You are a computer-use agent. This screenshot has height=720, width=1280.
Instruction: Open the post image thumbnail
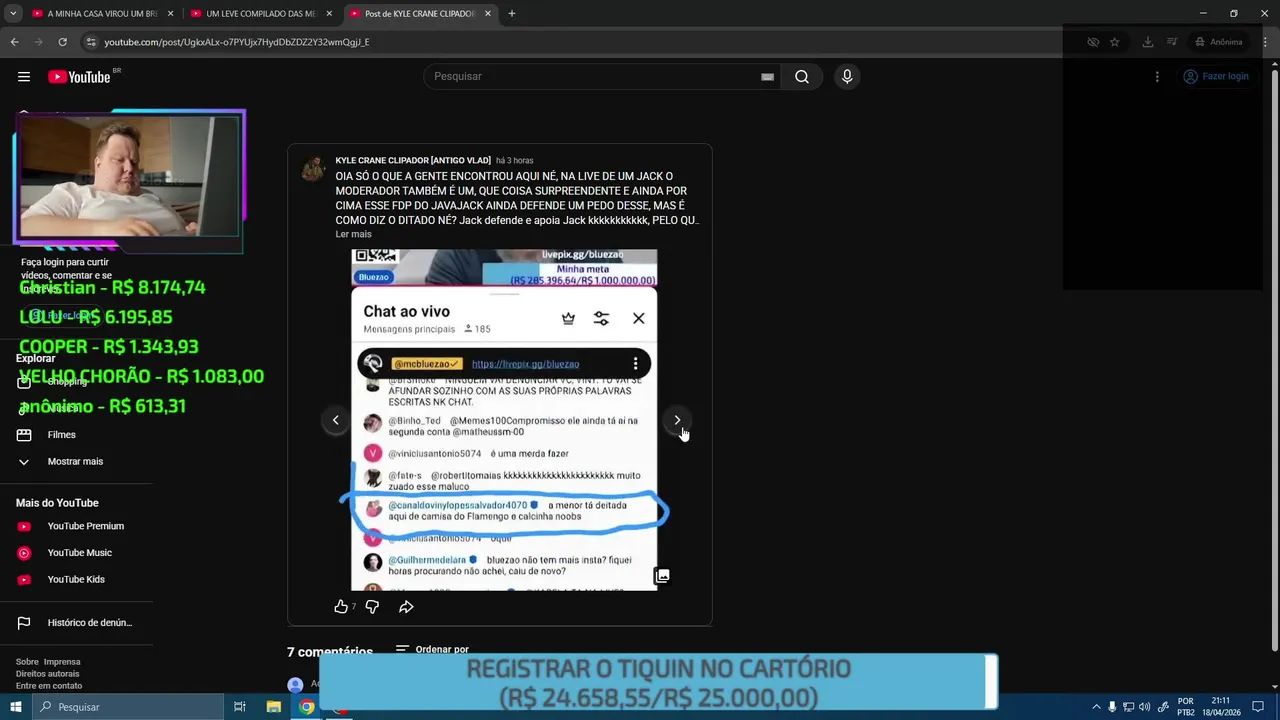pyautogui.click(x=504, y=420)
